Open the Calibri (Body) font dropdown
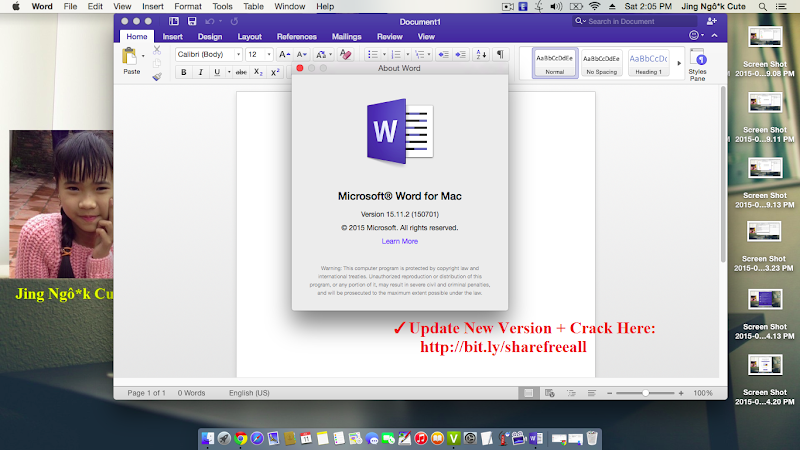 [208, 54]
